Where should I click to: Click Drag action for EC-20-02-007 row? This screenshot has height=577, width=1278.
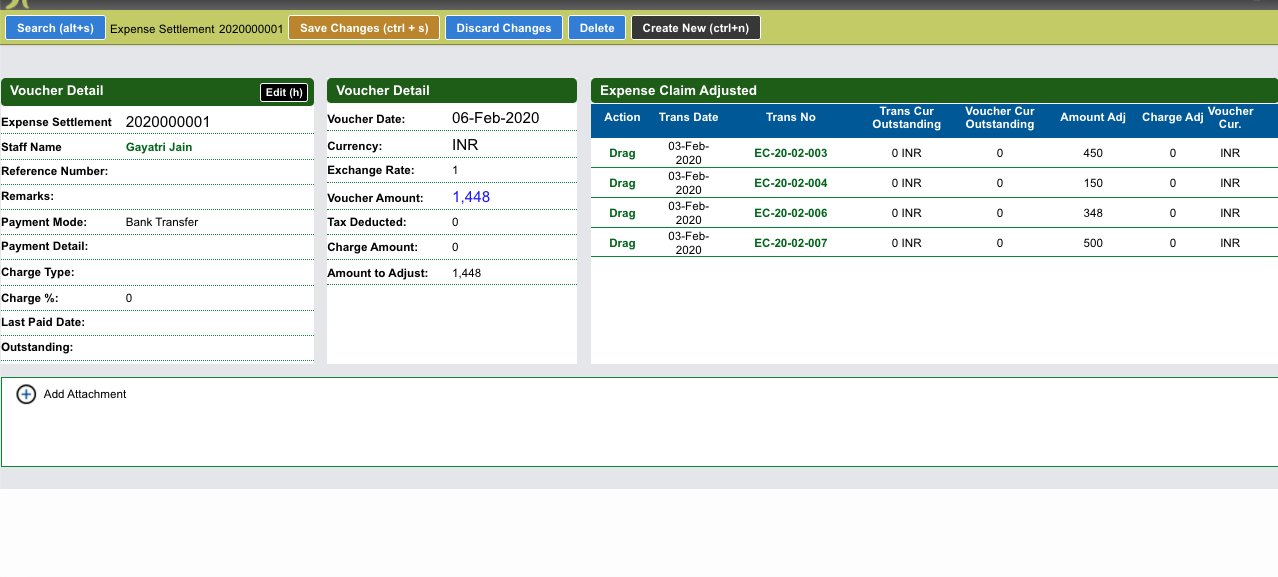coord(622,244)
